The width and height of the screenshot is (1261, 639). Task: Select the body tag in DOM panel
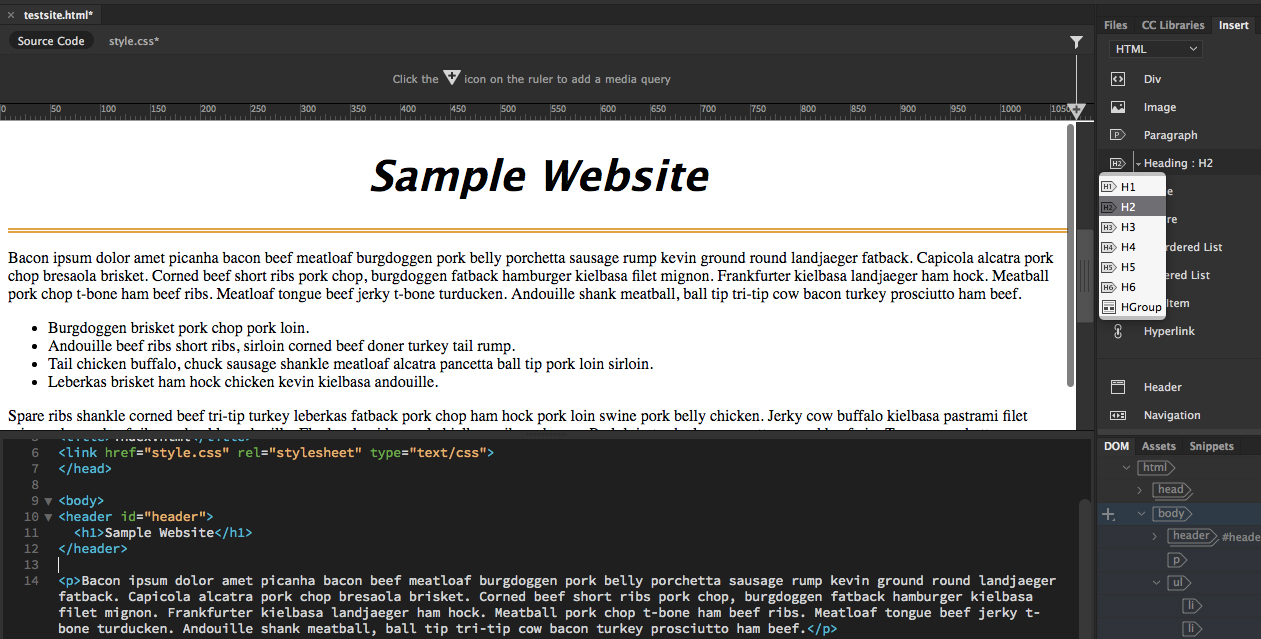click(x=1171, y=513)
